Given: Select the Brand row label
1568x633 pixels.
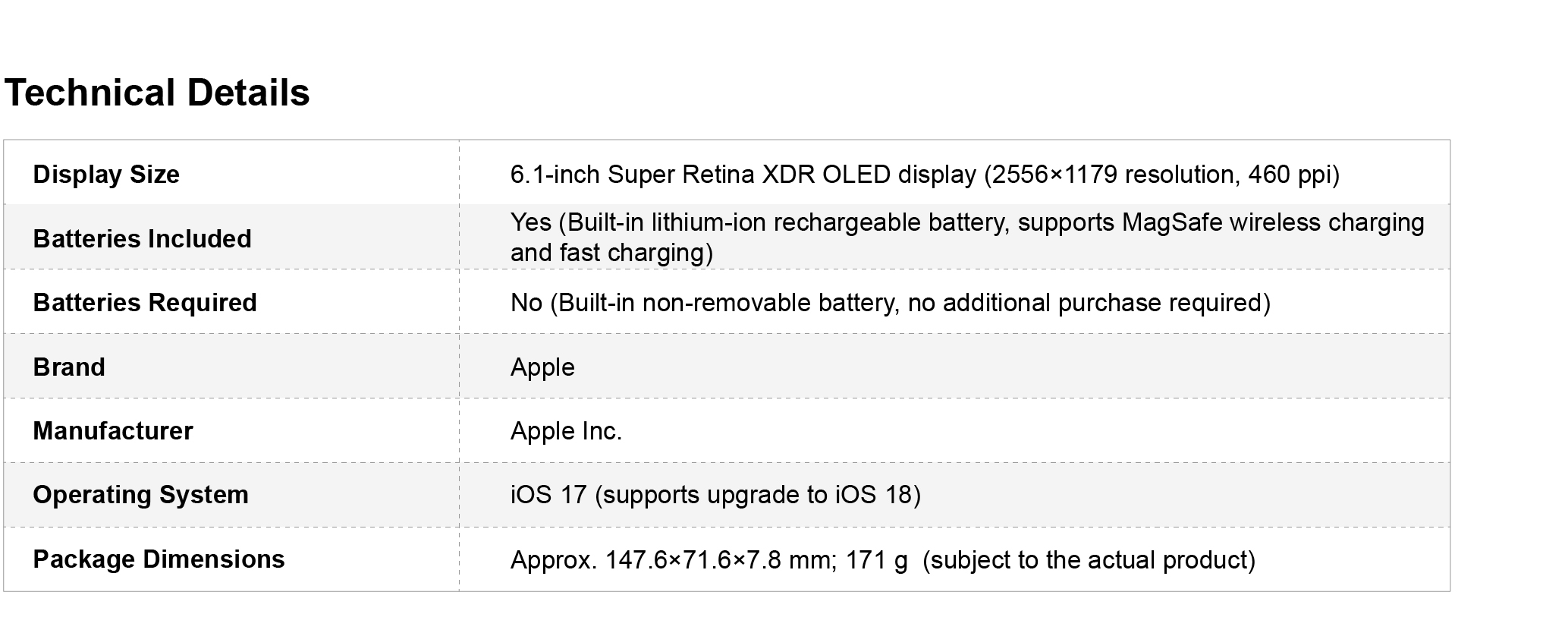Looking at the screenshot, I should tap(69, 367).
